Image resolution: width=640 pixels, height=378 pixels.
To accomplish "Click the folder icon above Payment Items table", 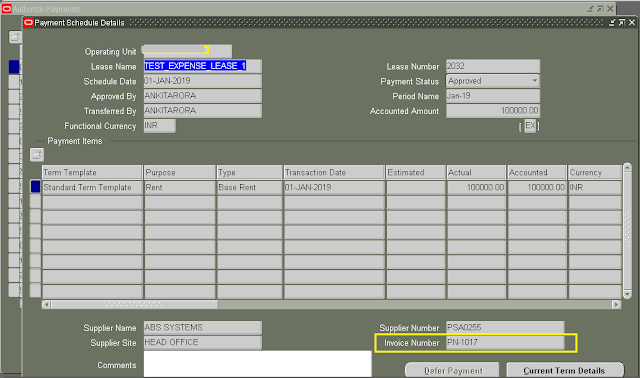I will [x=37, y=155].
